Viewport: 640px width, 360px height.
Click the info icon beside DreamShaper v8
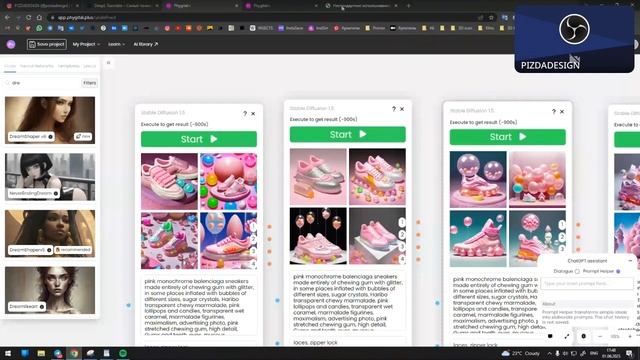pyautogui.click(x=51, y=137)
